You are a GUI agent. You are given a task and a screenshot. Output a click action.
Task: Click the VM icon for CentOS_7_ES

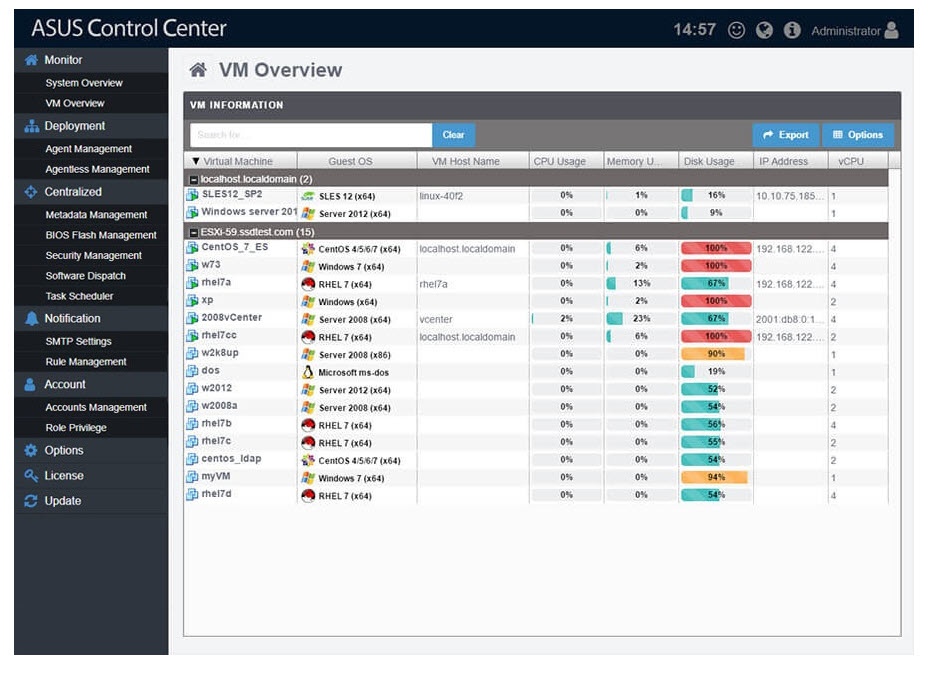(x=192, y=248)
